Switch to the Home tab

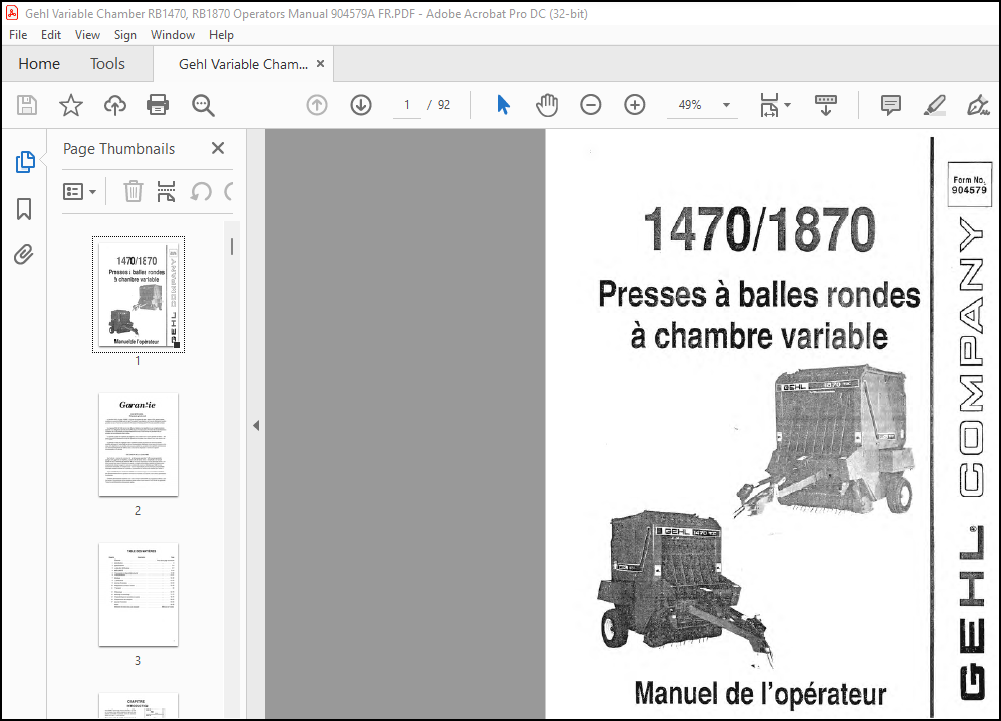click(39, 64)
